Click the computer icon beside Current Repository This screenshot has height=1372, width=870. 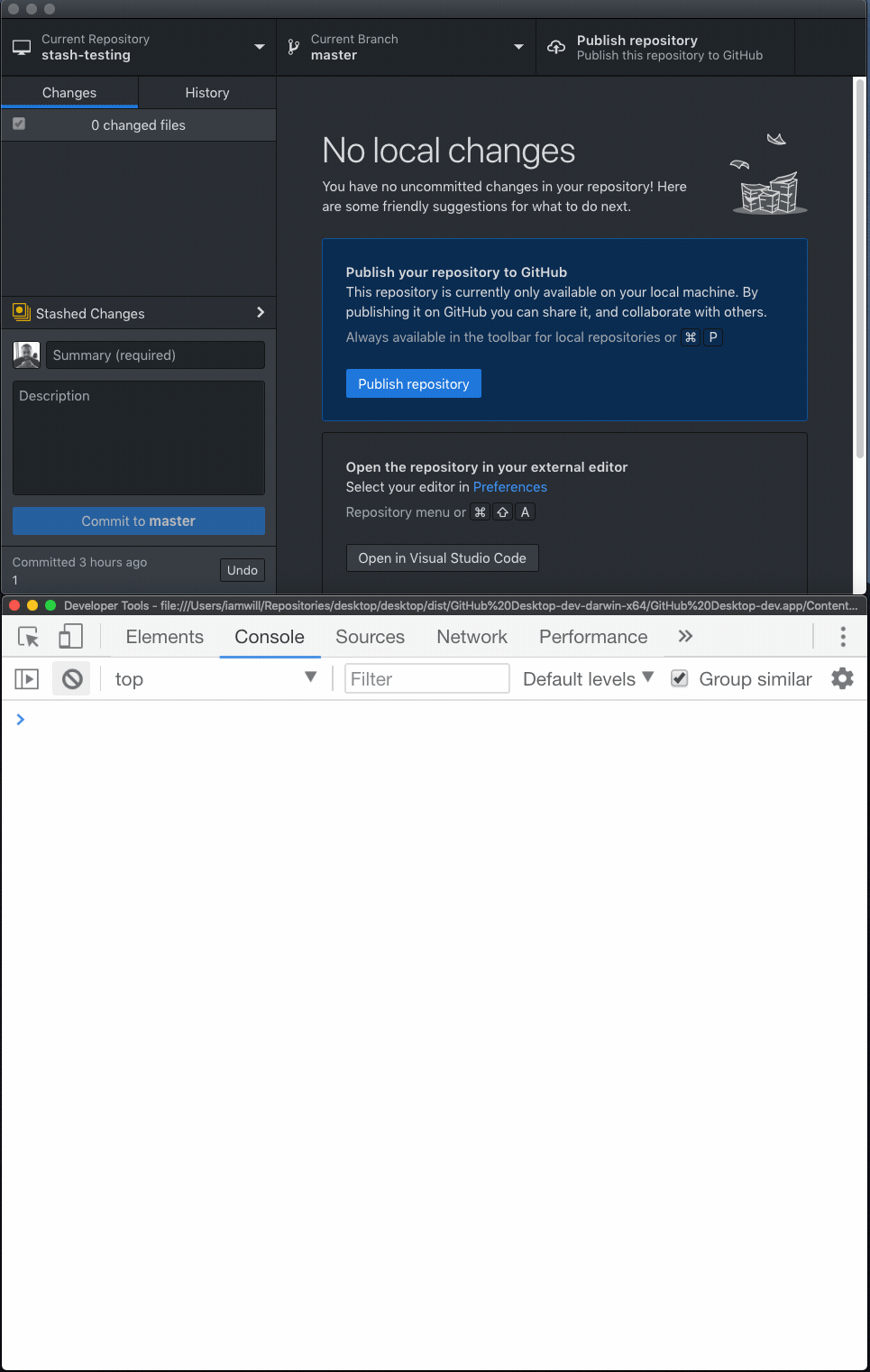pyautogui.click(x=22, y=46)
